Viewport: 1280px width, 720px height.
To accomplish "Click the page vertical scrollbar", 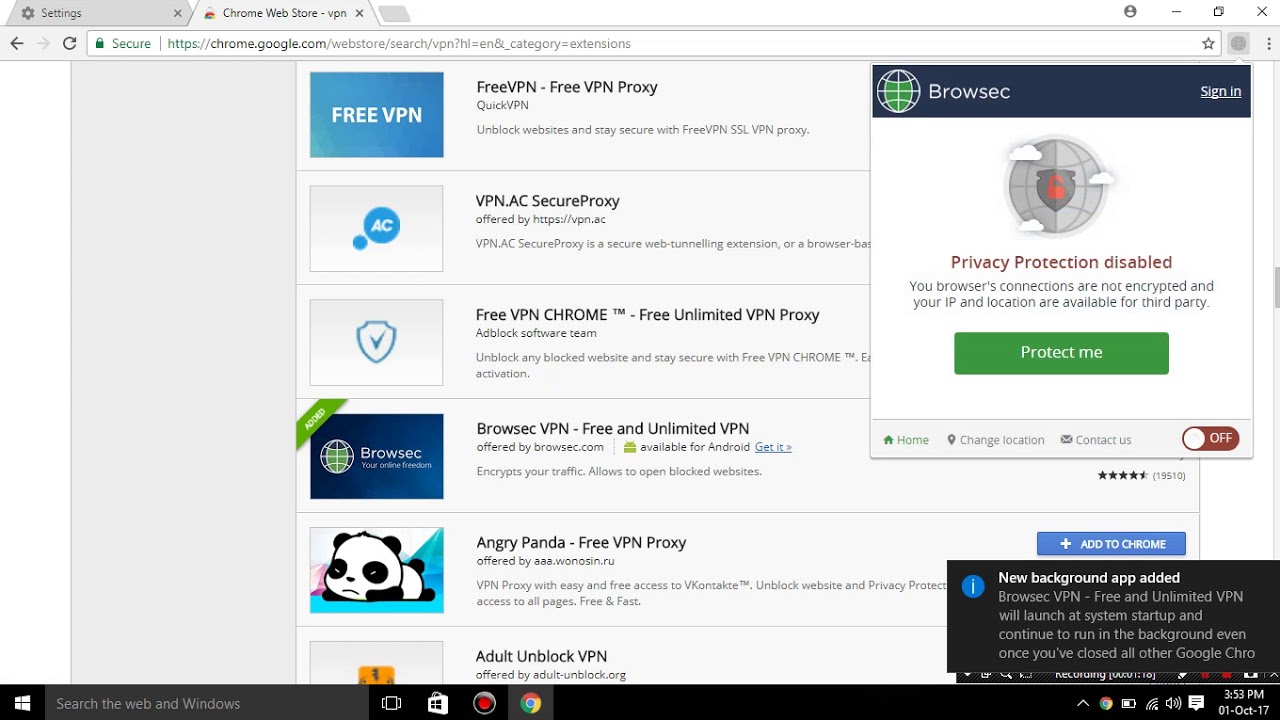I will click(x=1275, y=285).
